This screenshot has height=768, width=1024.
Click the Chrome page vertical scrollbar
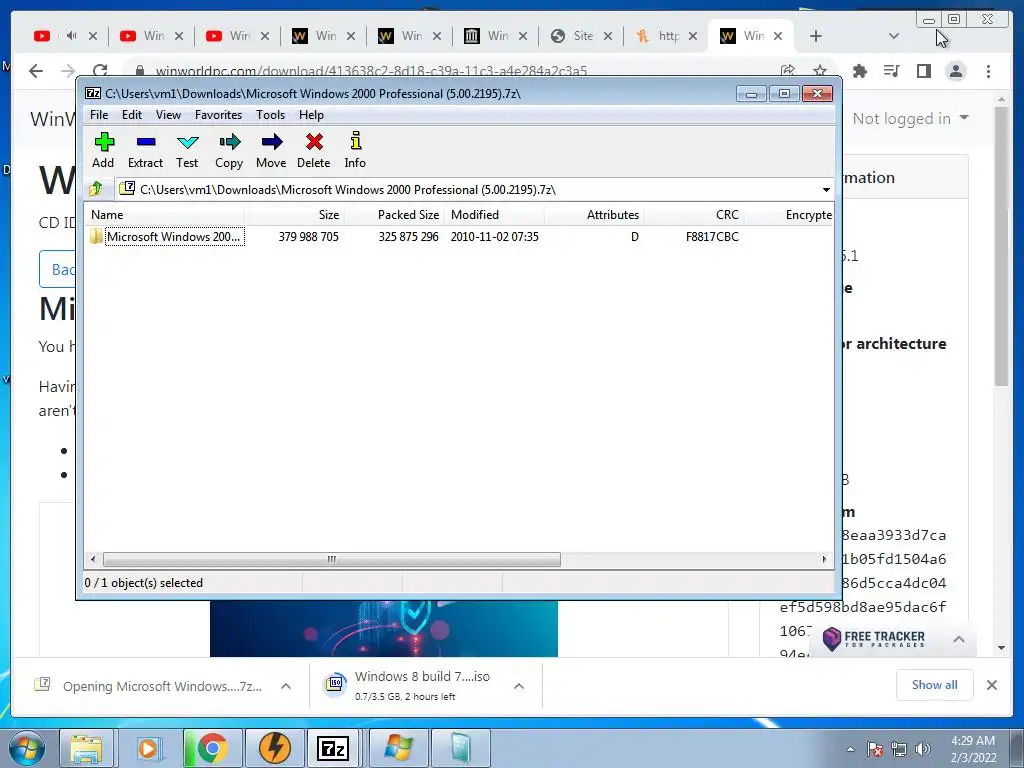click(x=1001, y=245)
